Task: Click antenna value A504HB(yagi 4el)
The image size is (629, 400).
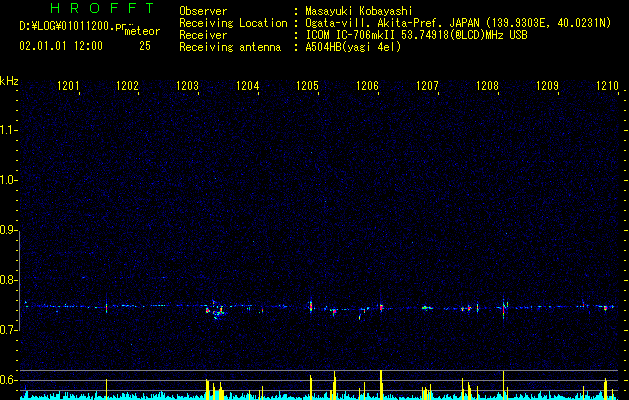Action: tap(353, 47)
